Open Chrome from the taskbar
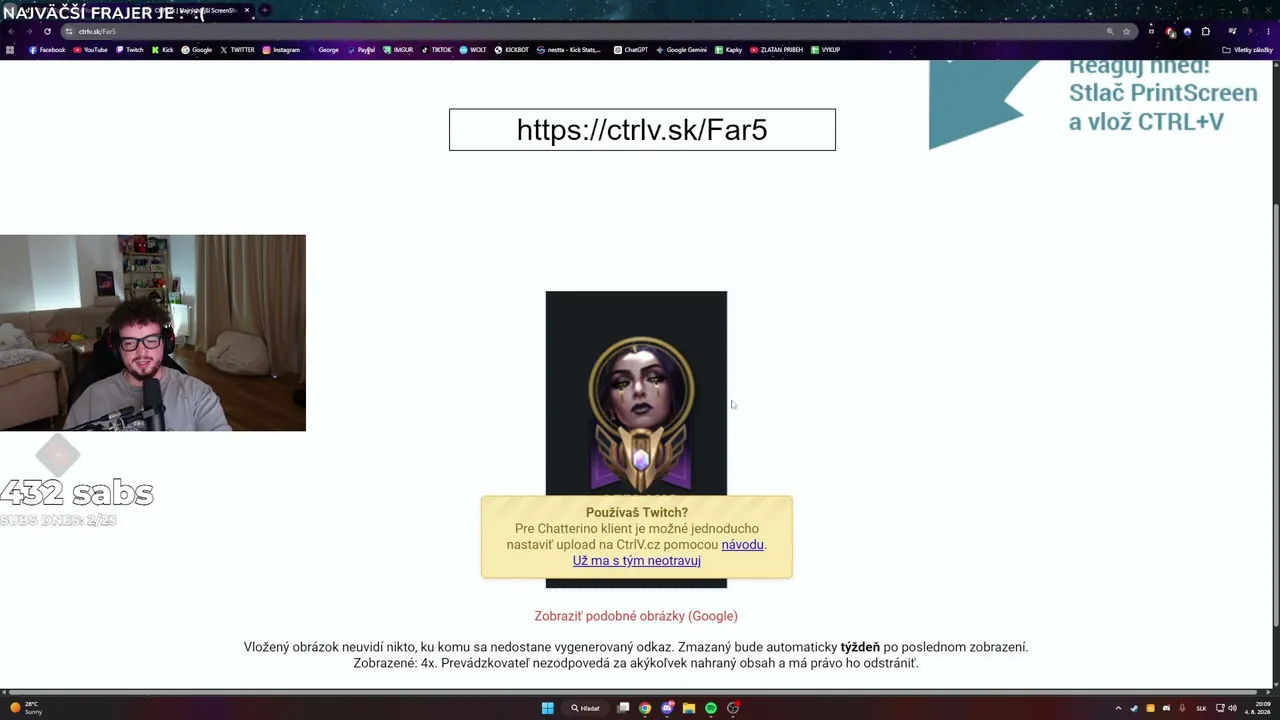 (645, 708)
